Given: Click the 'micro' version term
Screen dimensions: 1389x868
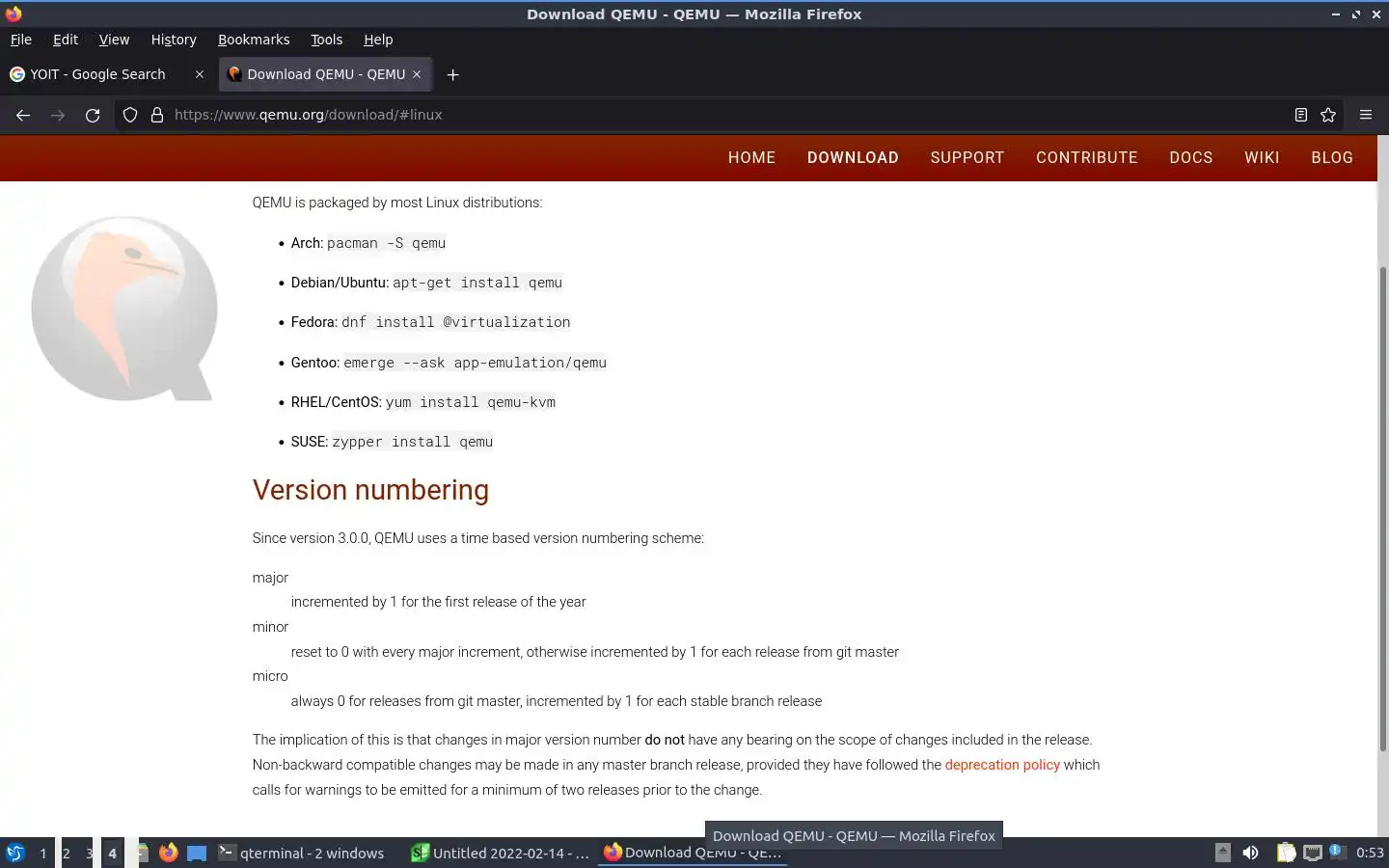Looking at the screenshot, I should coord(270,676).
